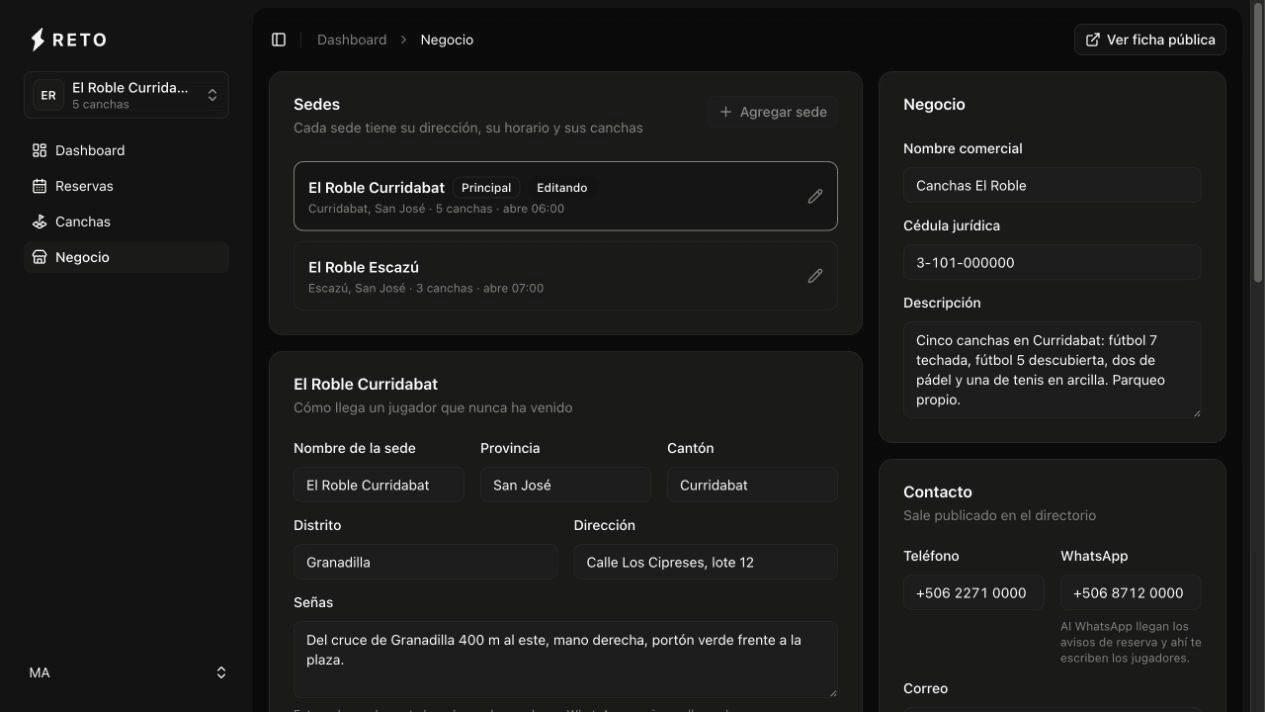Open Reservas in the sidebar
Image resolution: width=1265 pixels, height=712 pixels.
126,186
